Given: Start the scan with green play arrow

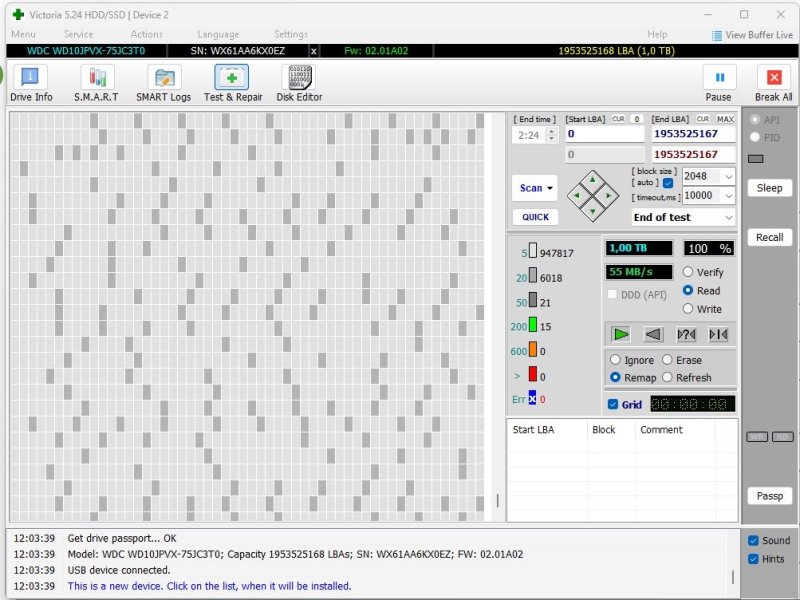Looking at the screenshot, I should [622, 334].
